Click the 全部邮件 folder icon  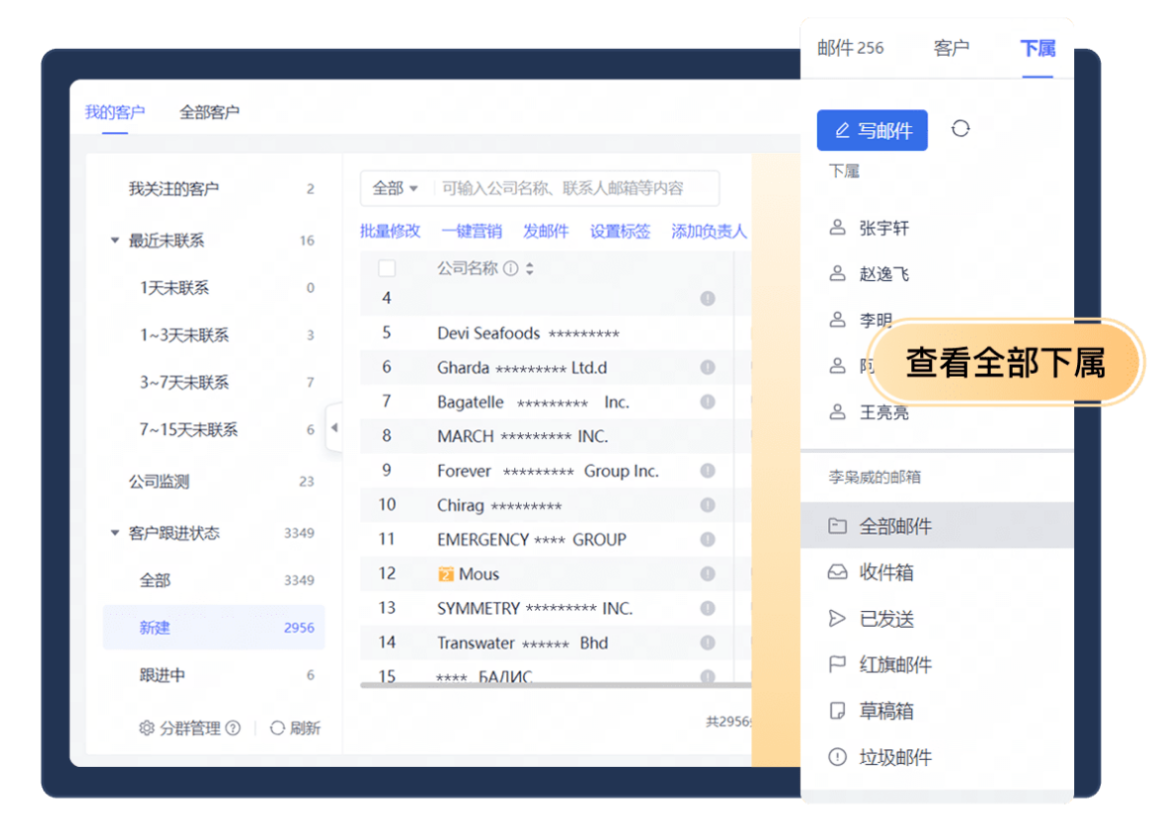(838, 525)
